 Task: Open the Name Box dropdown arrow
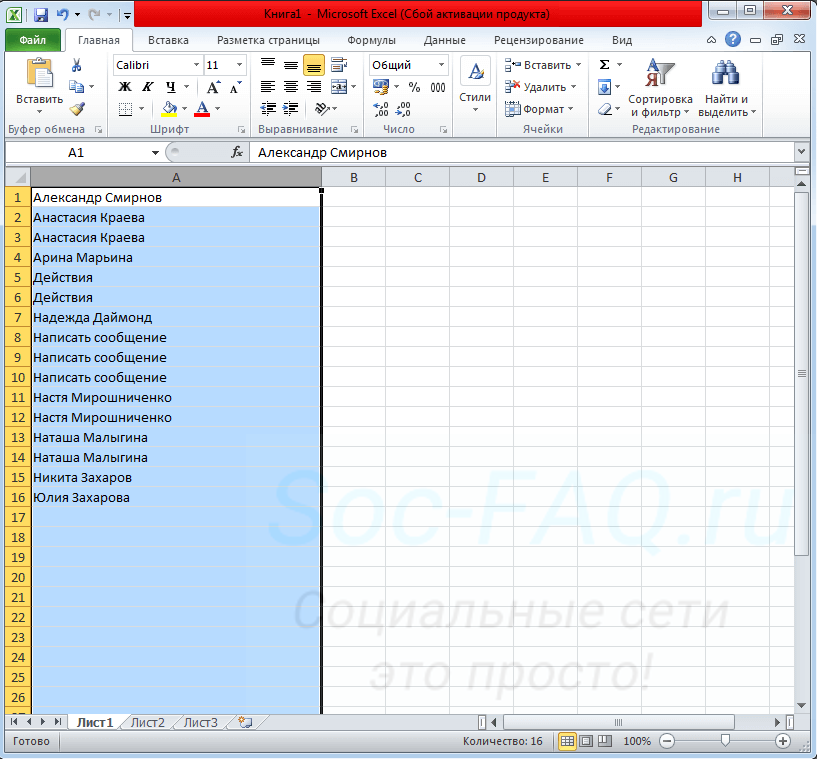(x=155, y=153)
